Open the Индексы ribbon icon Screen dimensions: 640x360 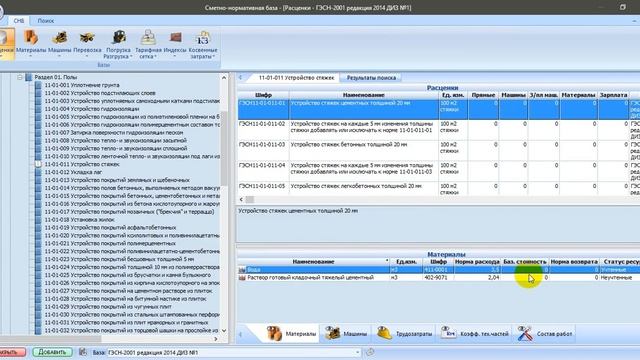175,43
